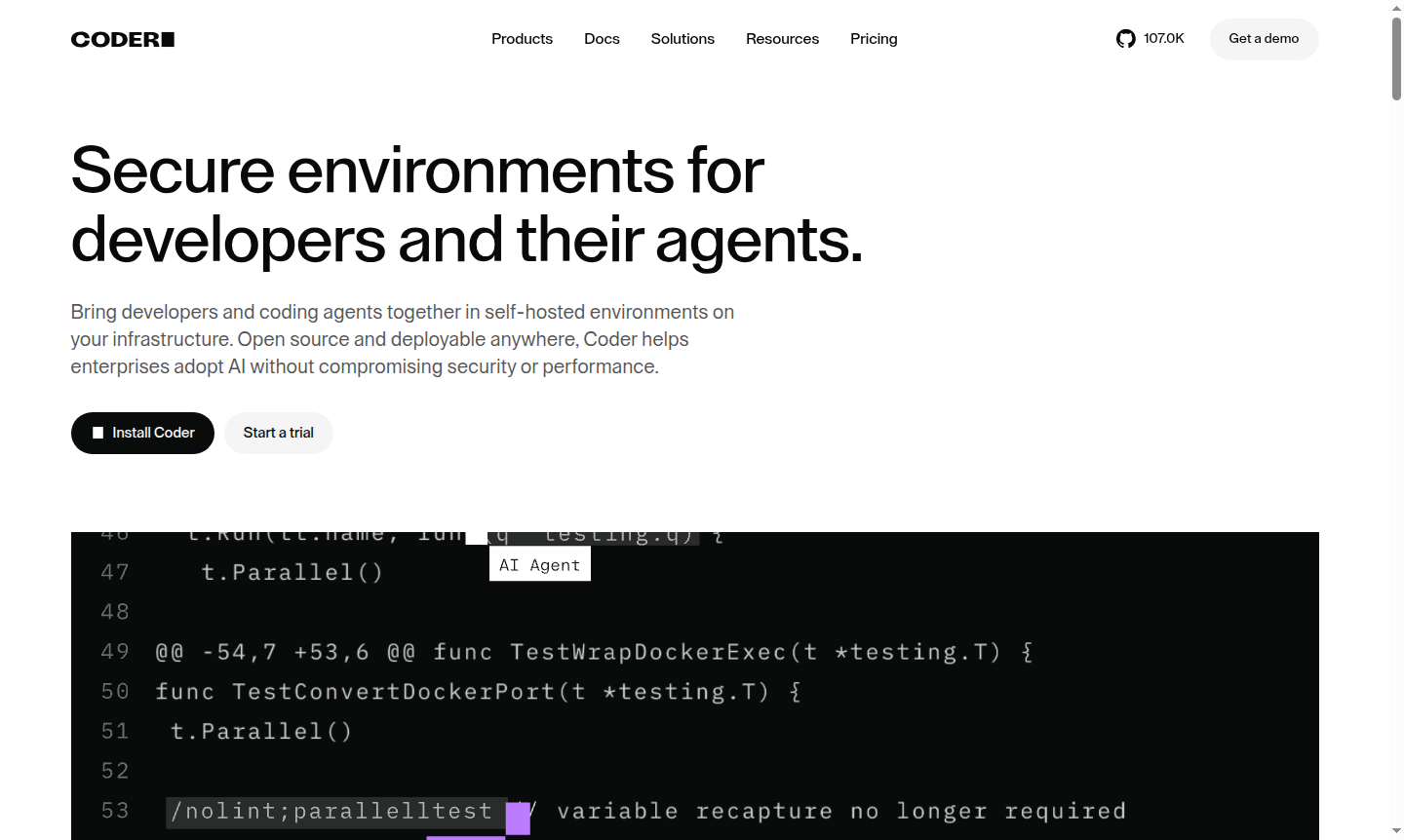Click the purple cursor block in the code

point(518,819)
